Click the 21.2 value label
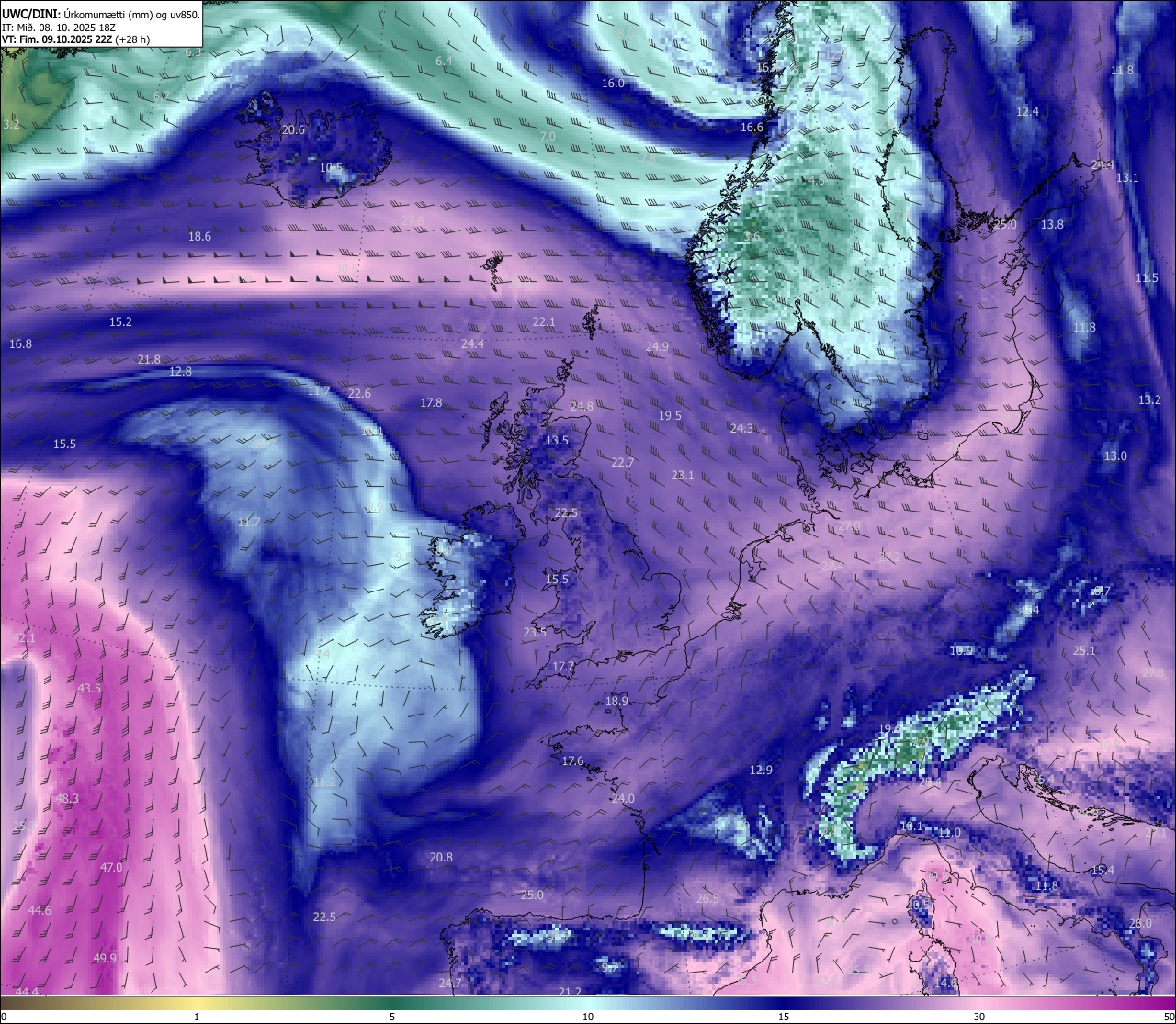 tap(570, 992)
